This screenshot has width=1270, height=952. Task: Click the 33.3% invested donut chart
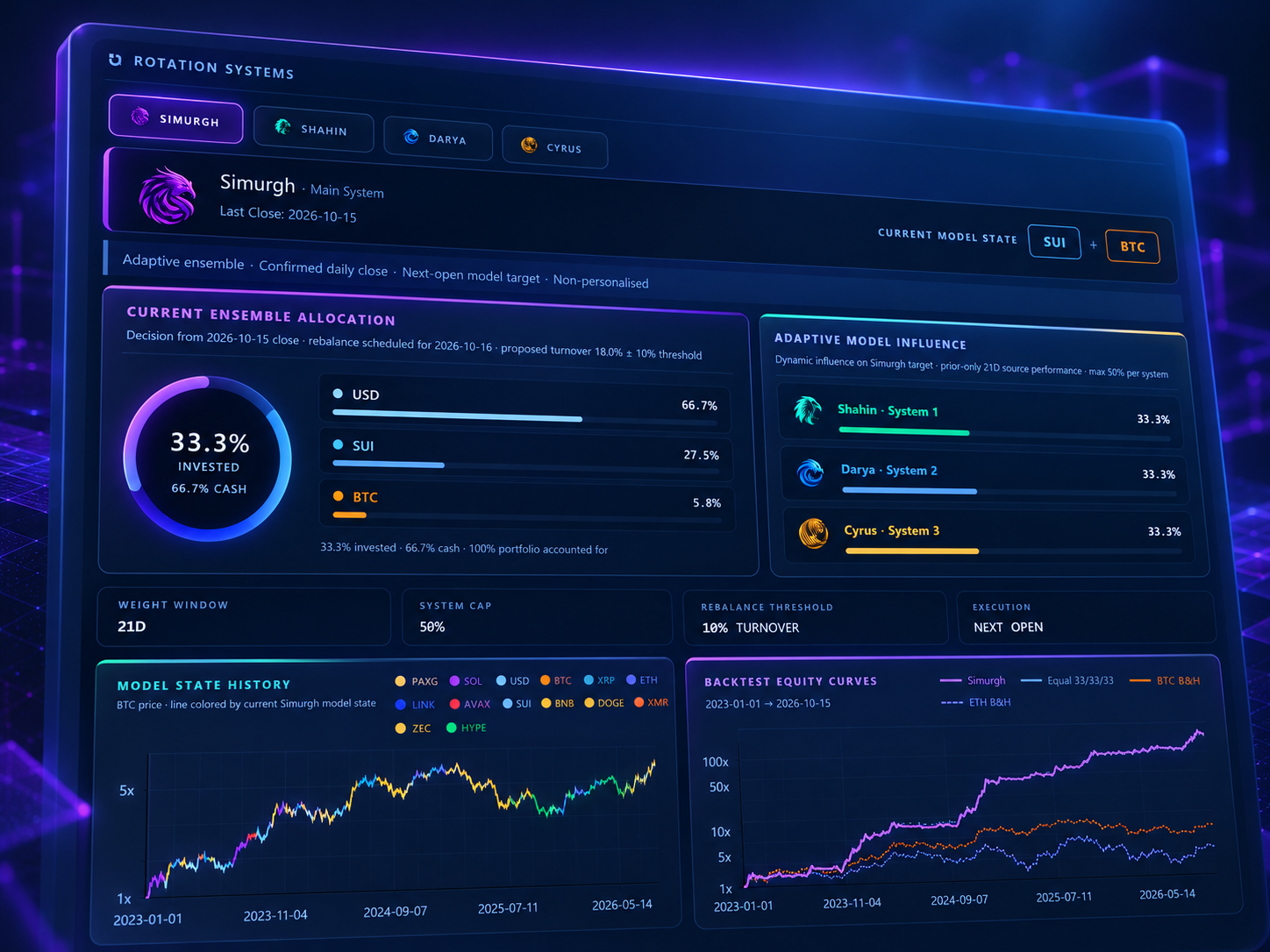[x=208, y=458]
